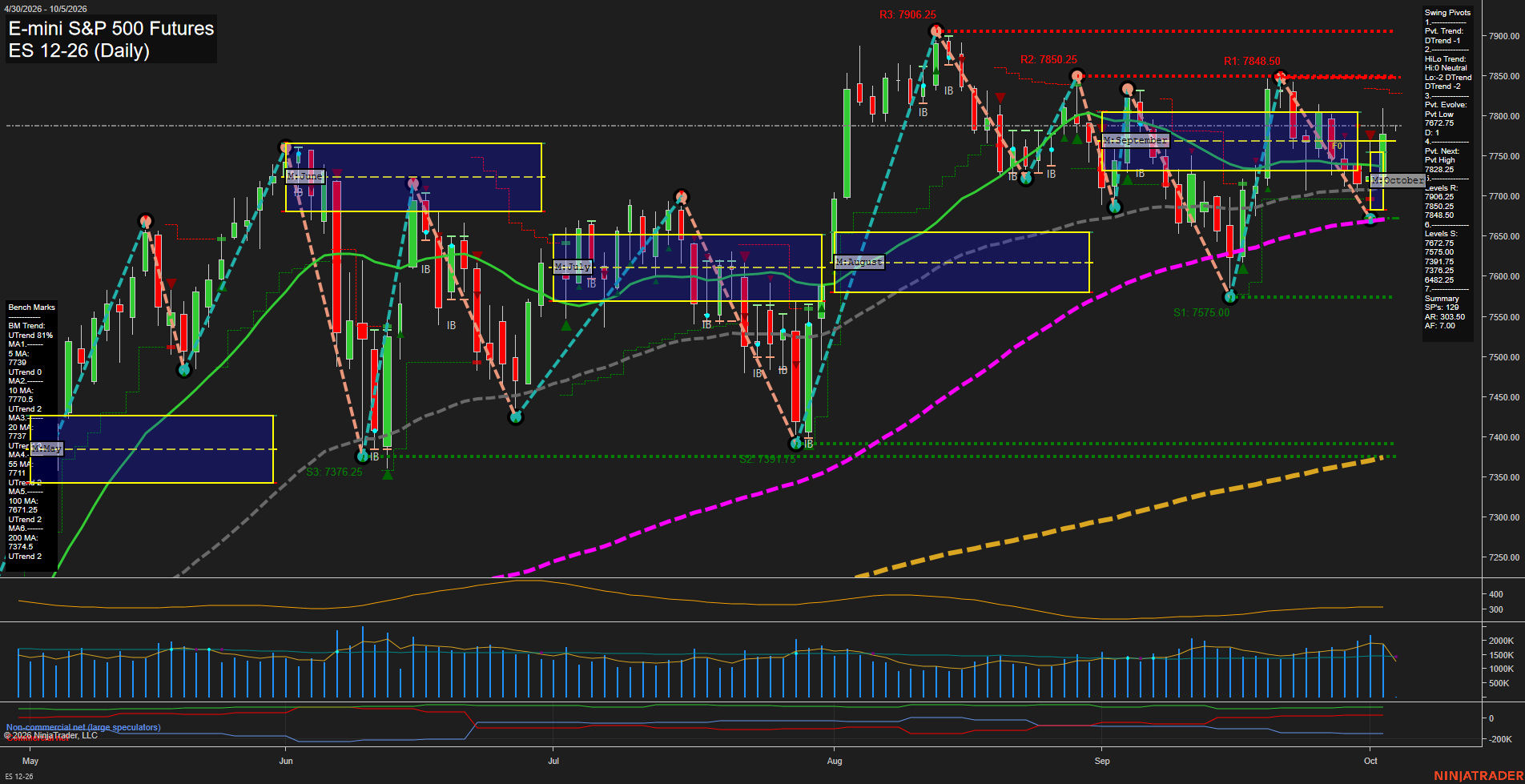Select the AF: 7.00 summary value
The height and width of the screenshot is (784, 1525).
(x=1440, y=326)
